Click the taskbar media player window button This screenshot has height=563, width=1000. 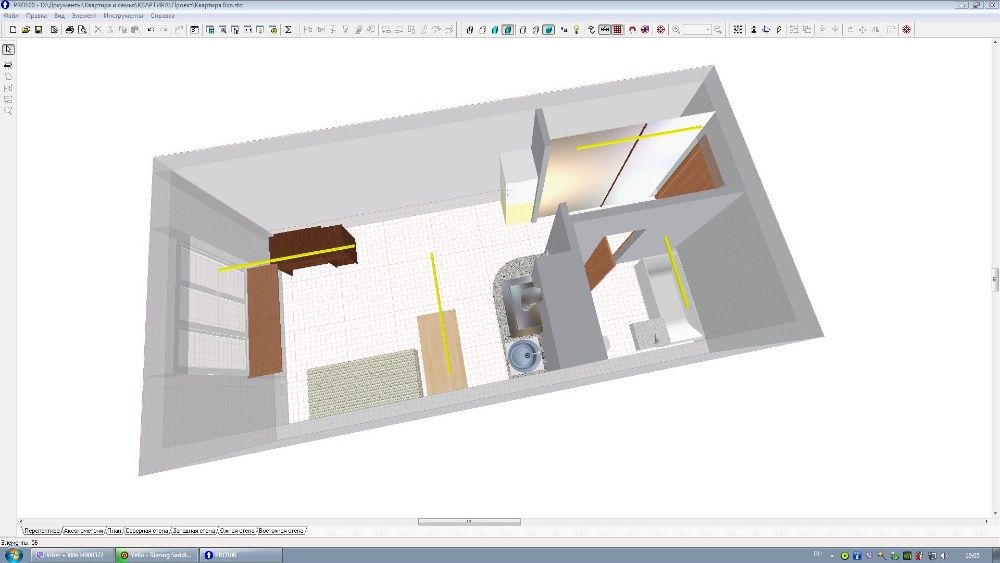(157, 555)
